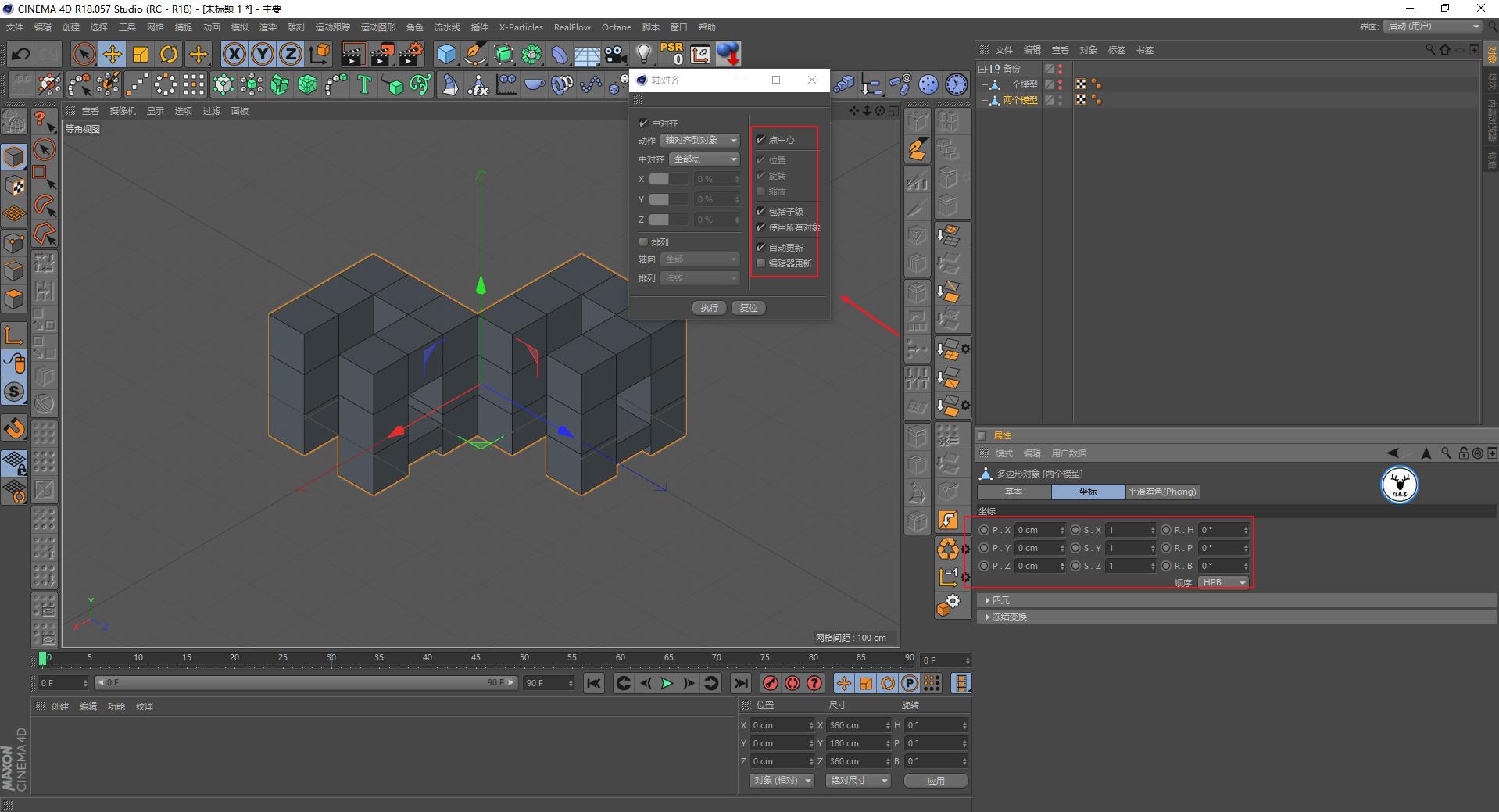Open the HPB rotation order dropdown
The width and height of the screenshot is (1499, 812).
pos(1224,582)
